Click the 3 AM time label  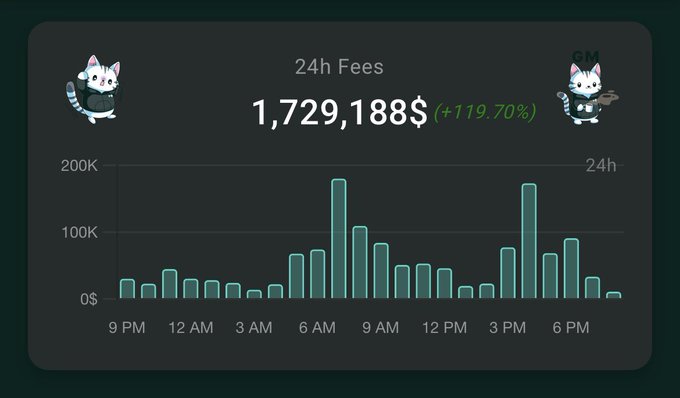(x=254, y=327)
